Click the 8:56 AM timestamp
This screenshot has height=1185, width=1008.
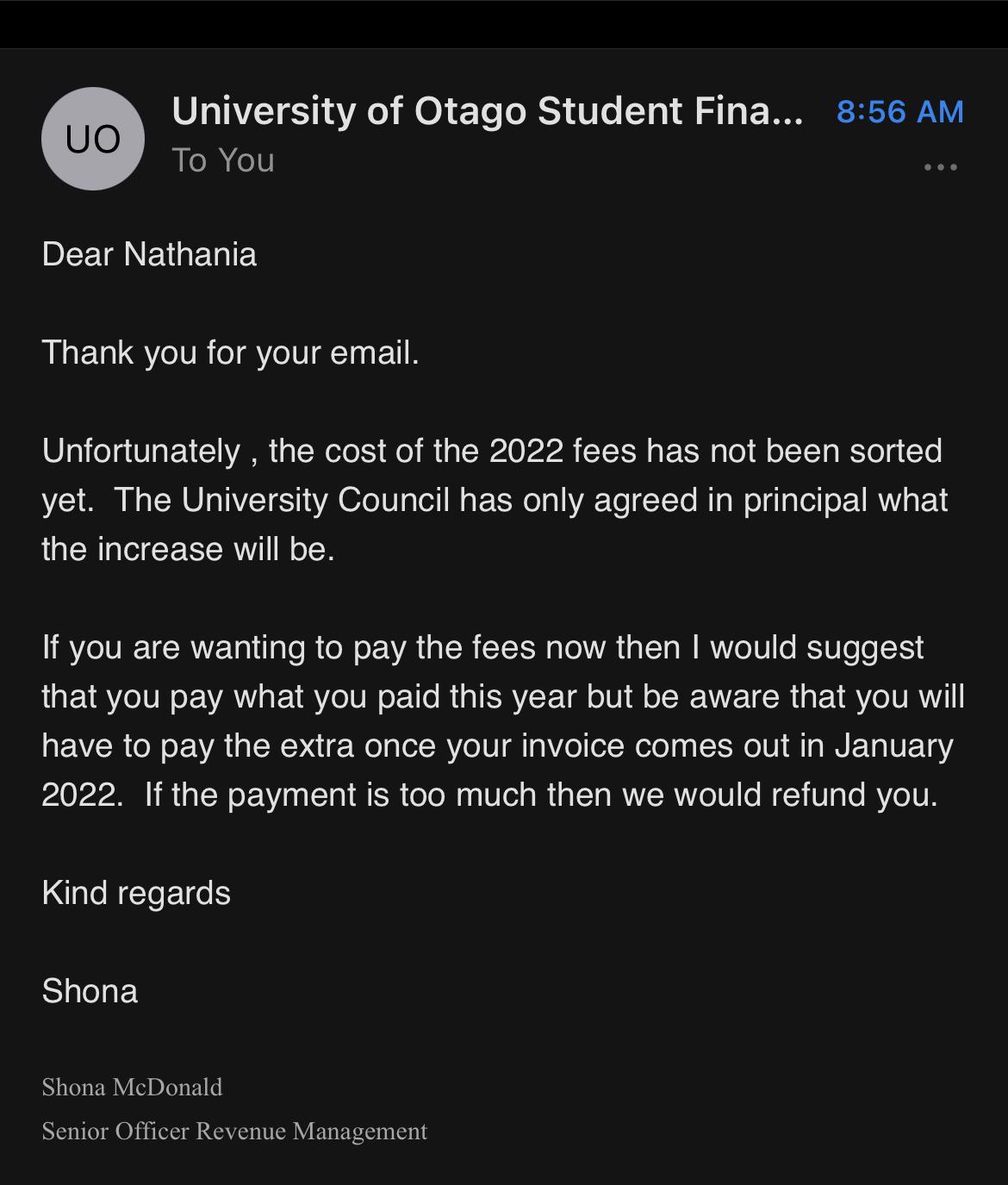[899, 112]
